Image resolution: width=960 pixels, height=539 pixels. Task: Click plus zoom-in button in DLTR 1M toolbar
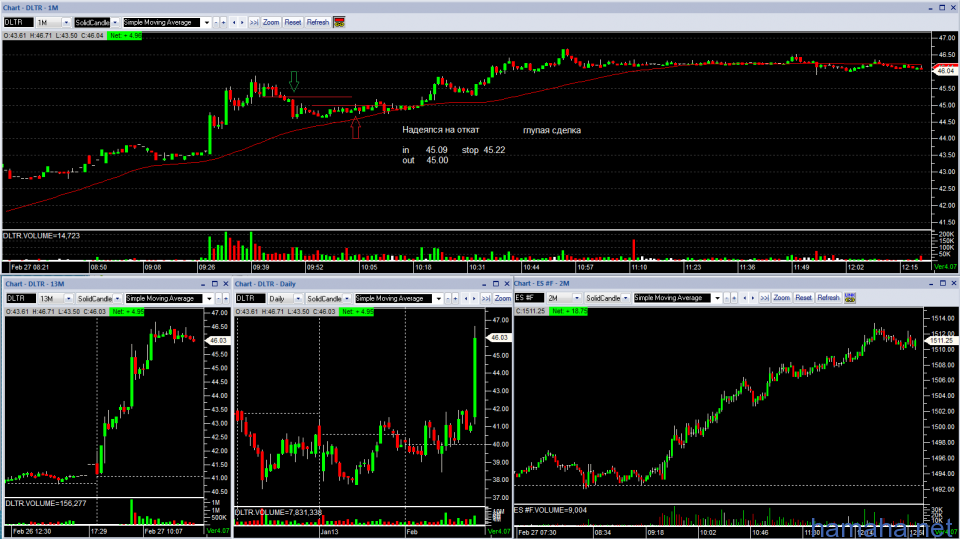223,22
